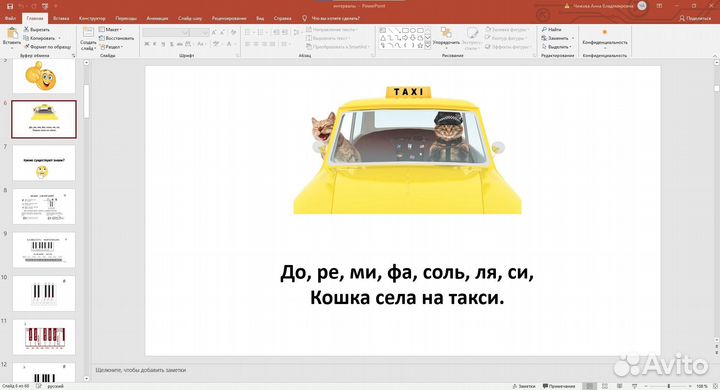720x390 pixels.
Task: Click fit slide to window icon
Action: tap(714, 386)
